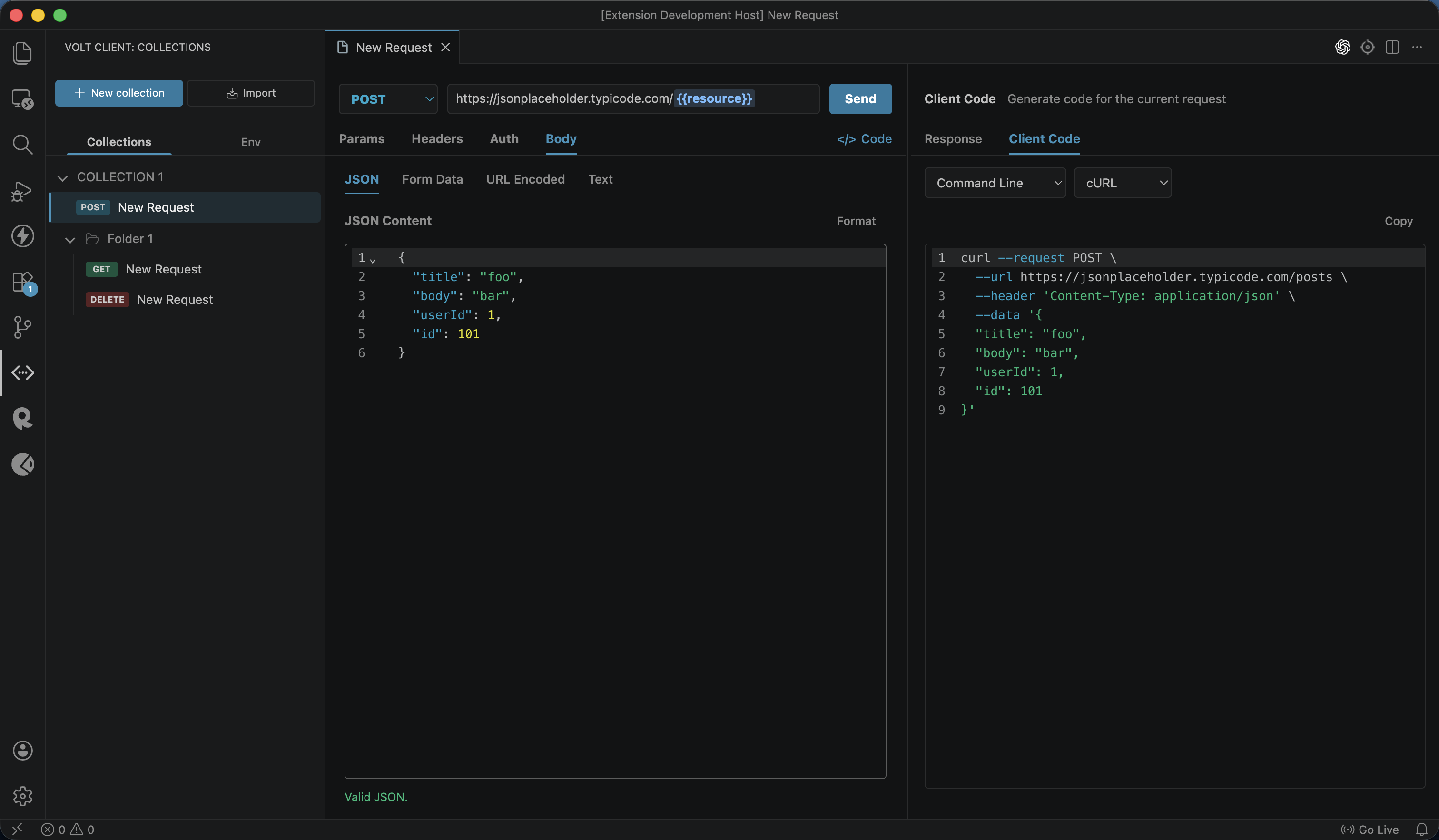This screenshot has height=840, width=1439.
Task: Click the {{resource}} variable in URL
Action: coord(714,98)
